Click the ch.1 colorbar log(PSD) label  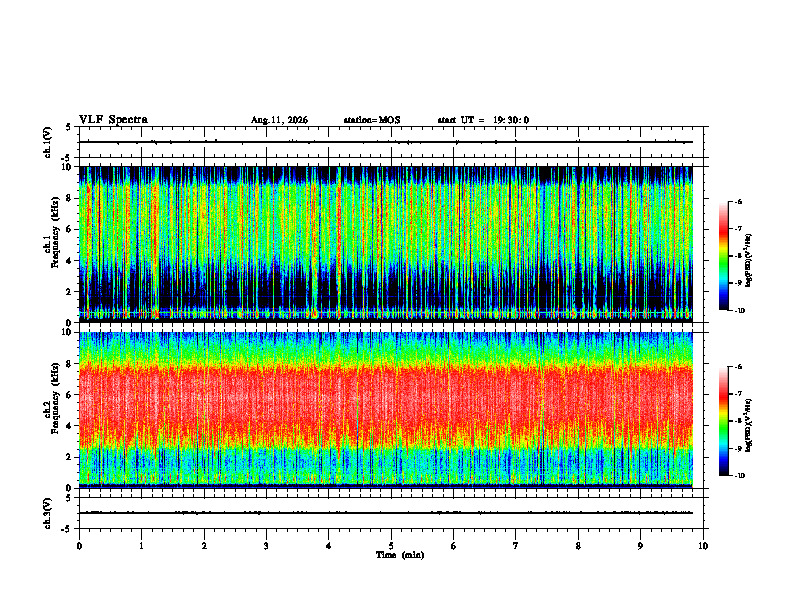pos(749,261)
